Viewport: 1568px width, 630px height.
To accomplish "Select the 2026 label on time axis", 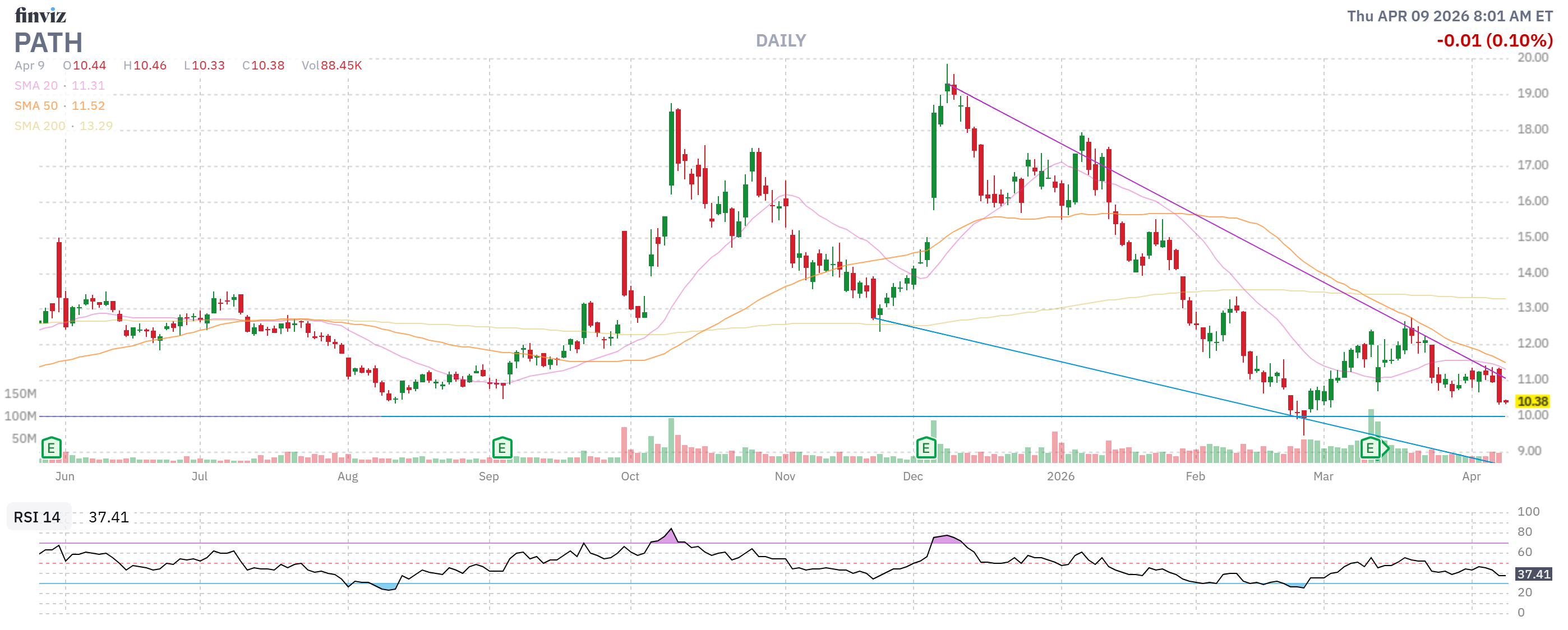I will click(x=1060, y=476).
